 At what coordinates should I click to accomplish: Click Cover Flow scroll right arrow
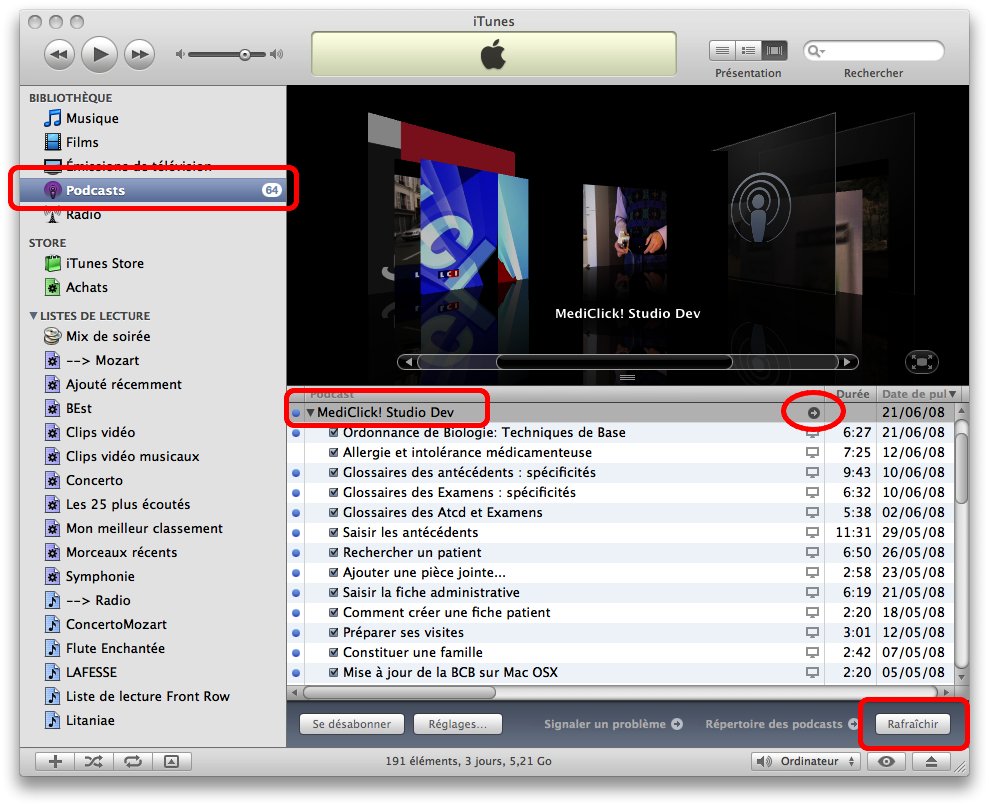(847, 362)
